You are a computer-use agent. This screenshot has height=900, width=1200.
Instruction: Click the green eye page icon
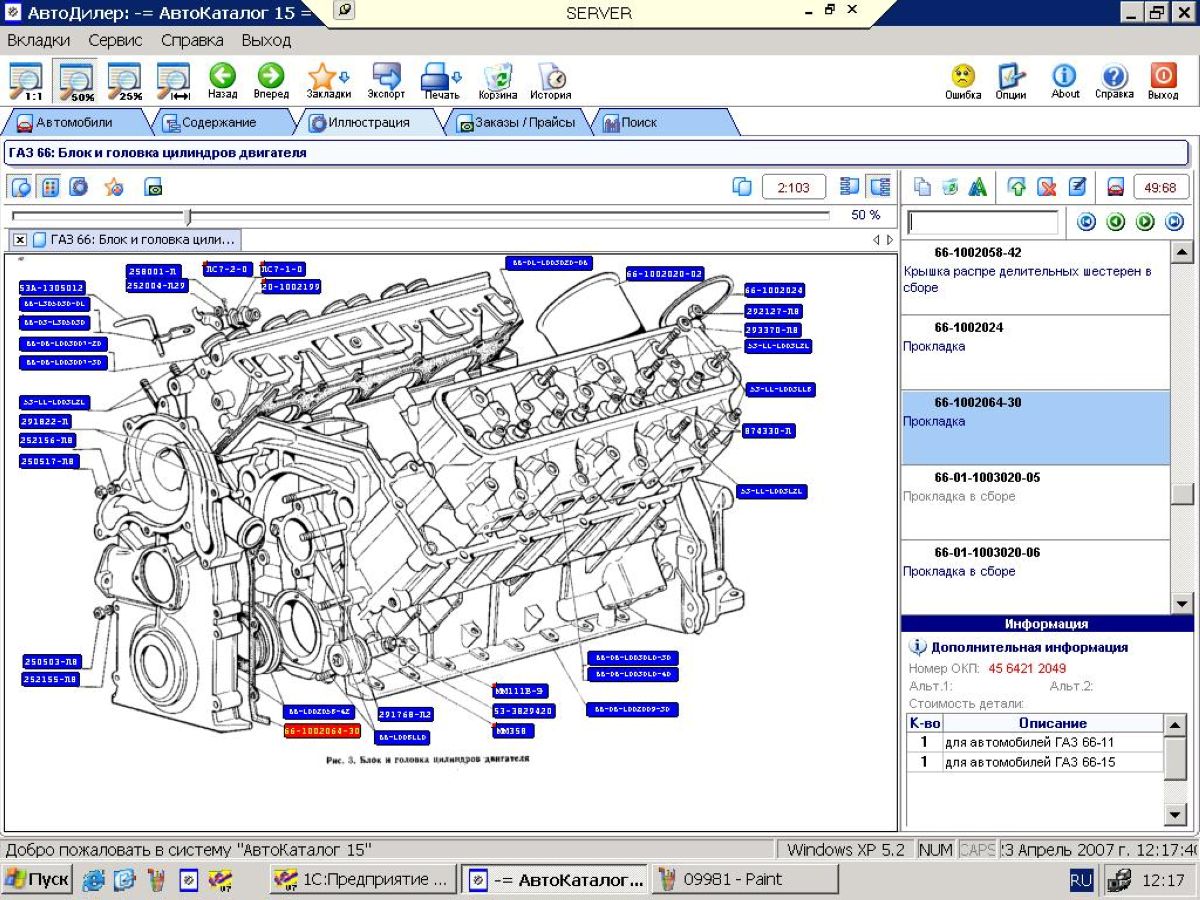click(x=153, y=187)
